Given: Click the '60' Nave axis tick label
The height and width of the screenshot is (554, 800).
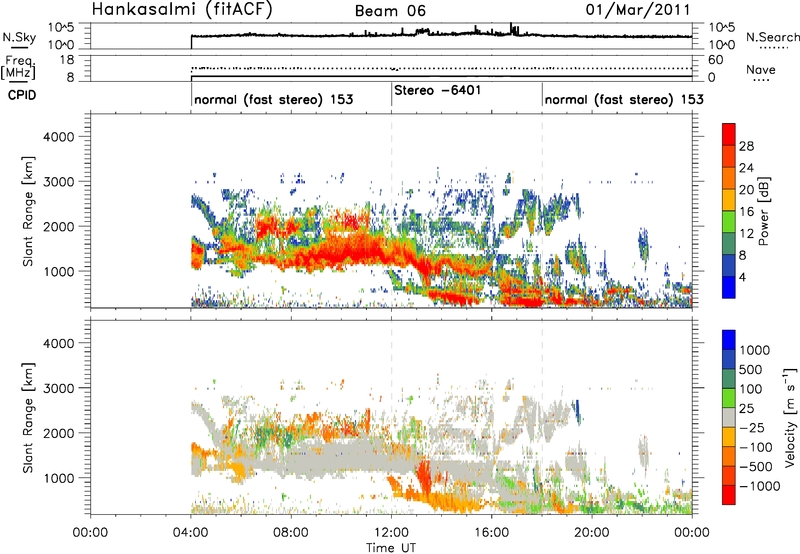Looking at the screenshot, I should (715, 60).
